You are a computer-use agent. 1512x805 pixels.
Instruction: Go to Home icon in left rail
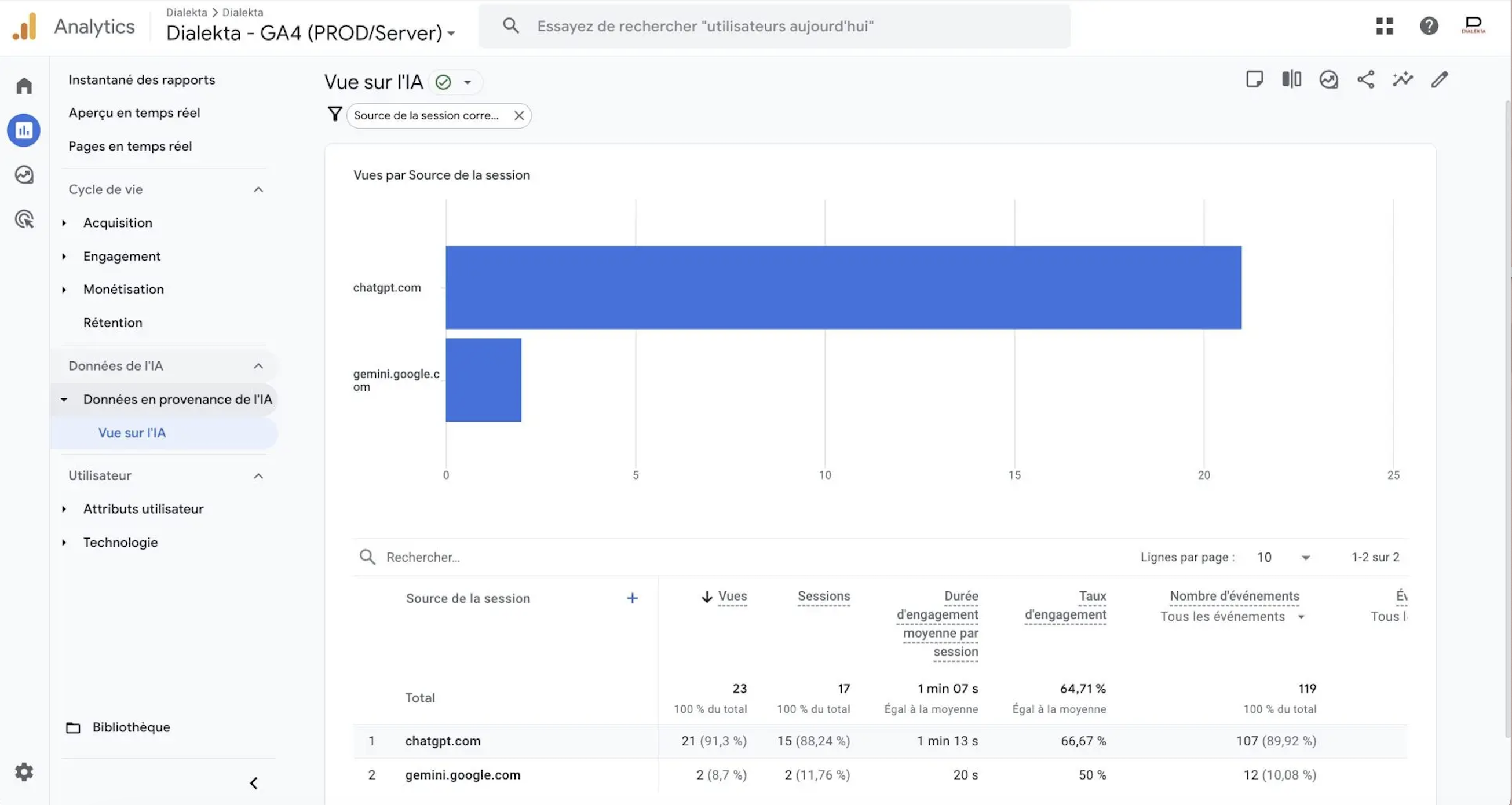click(x=24, y=86)
